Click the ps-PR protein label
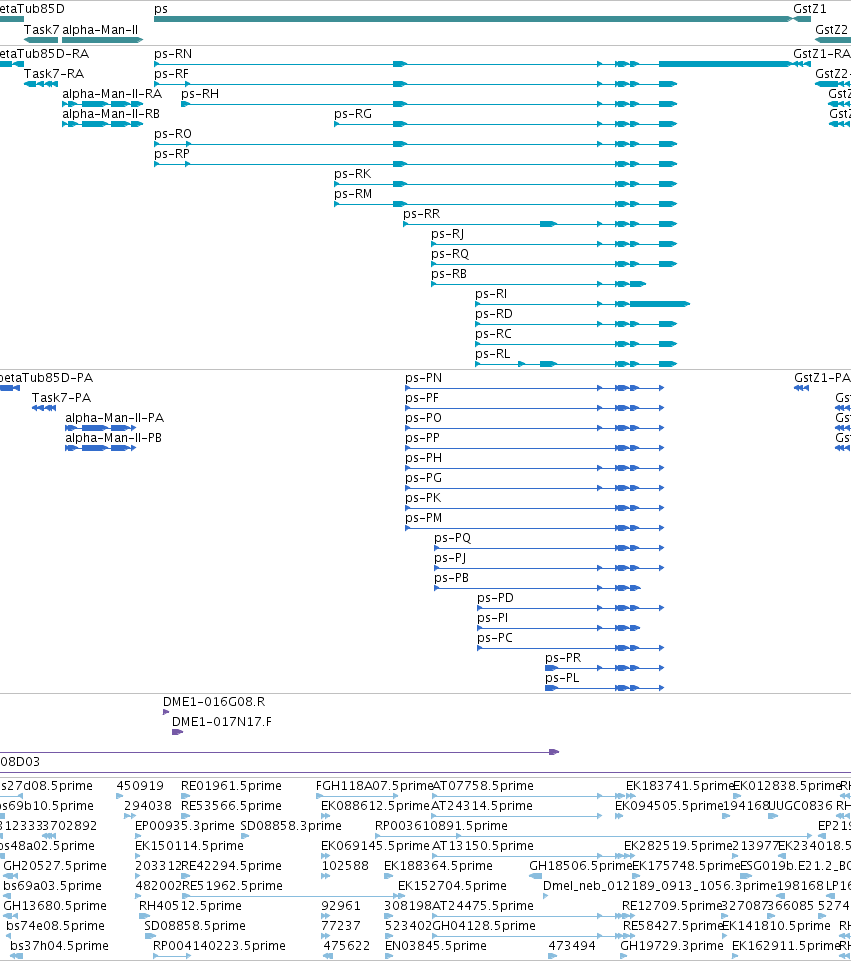Image resolution: width=851 pixels, height=961 pixels. (563, 658)
